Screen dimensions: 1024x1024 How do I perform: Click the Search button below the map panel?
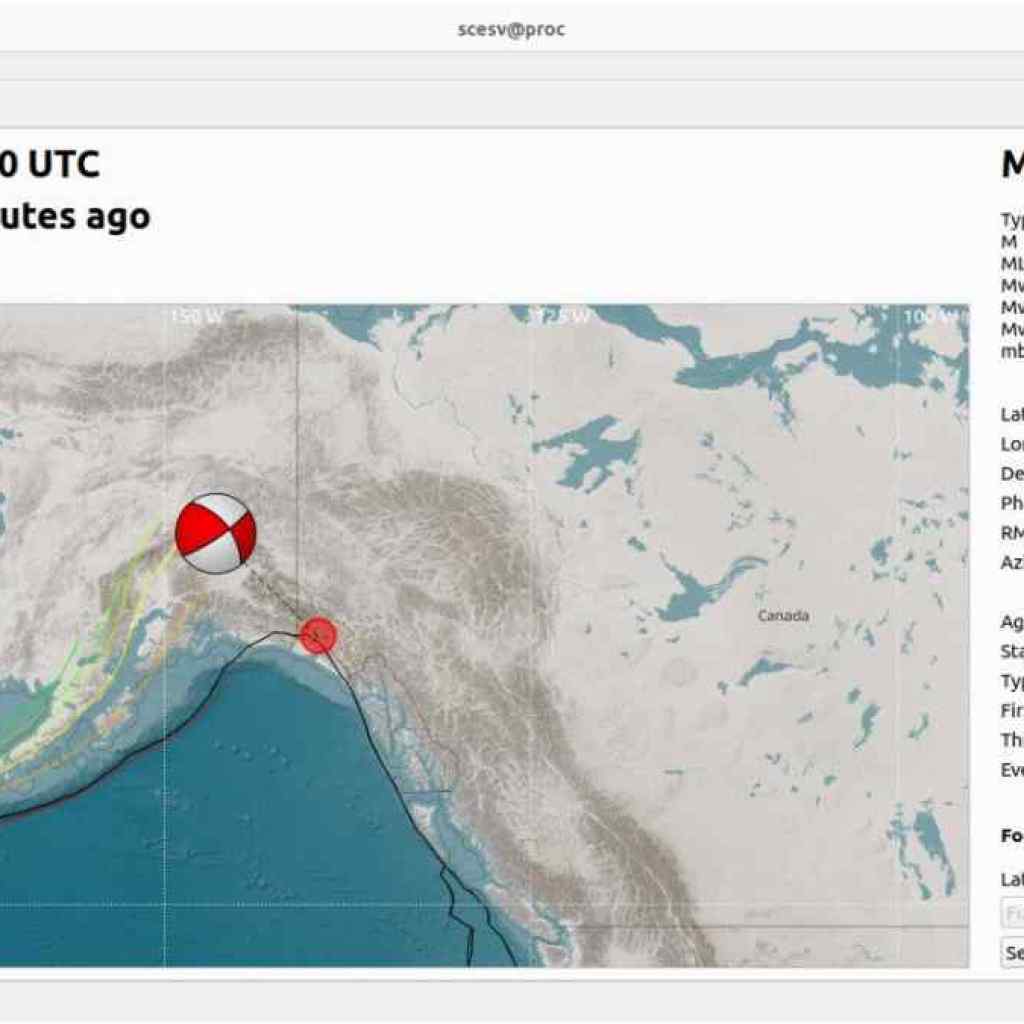(1010, 948)
